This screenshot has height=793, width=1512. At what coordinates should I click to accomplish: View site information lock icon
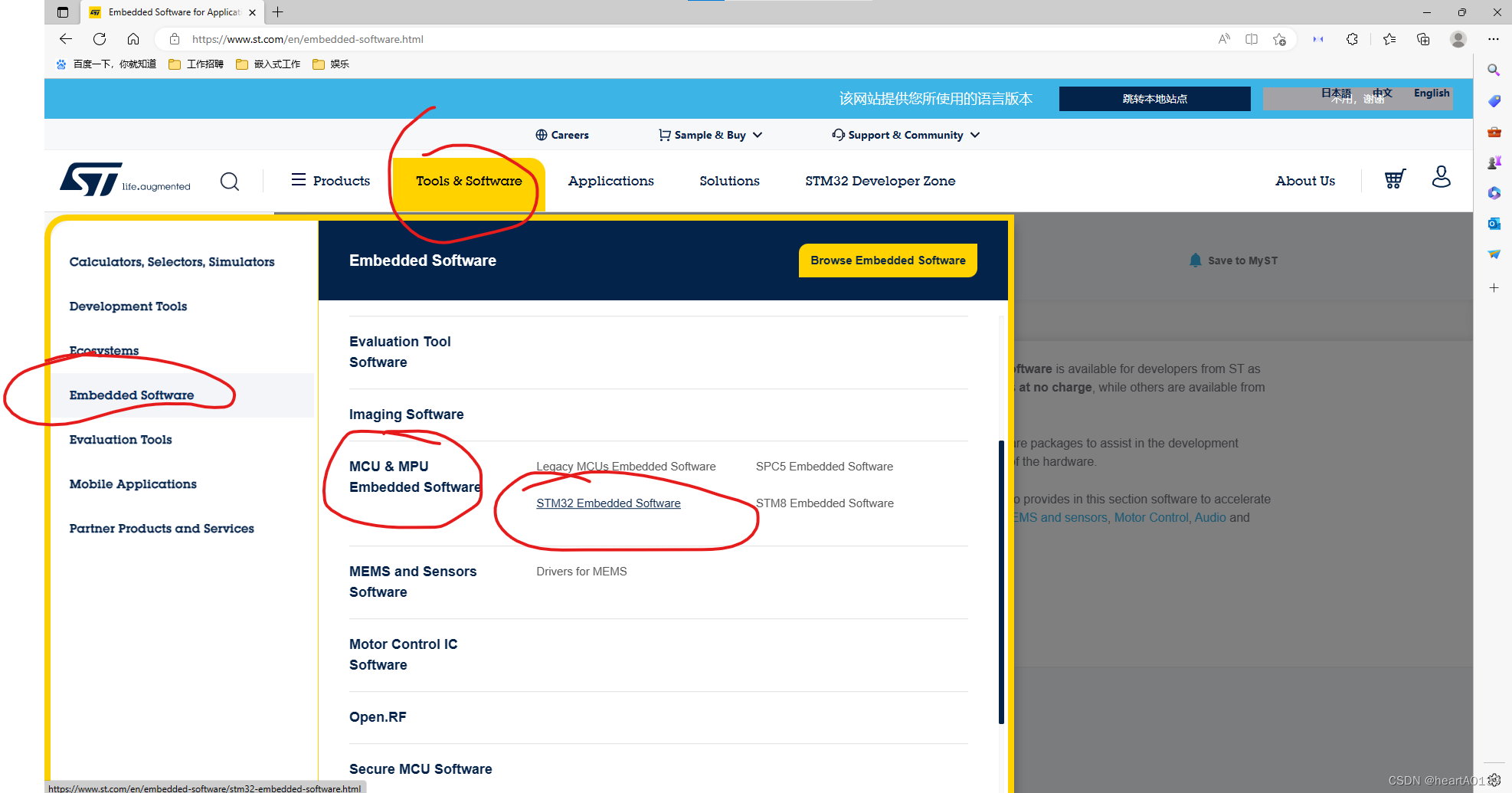tap(175, 39)
